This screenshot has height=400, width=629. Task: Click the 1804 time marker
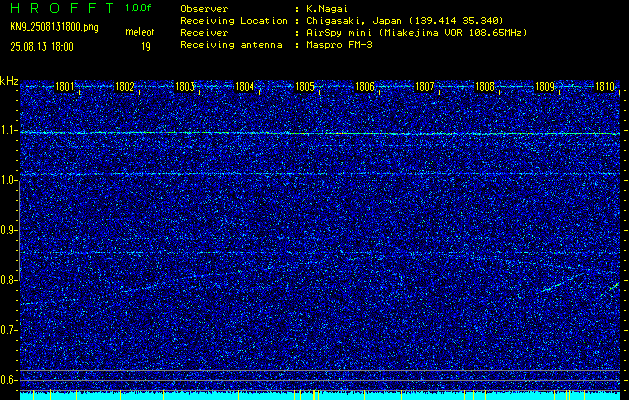coord(245,87)
